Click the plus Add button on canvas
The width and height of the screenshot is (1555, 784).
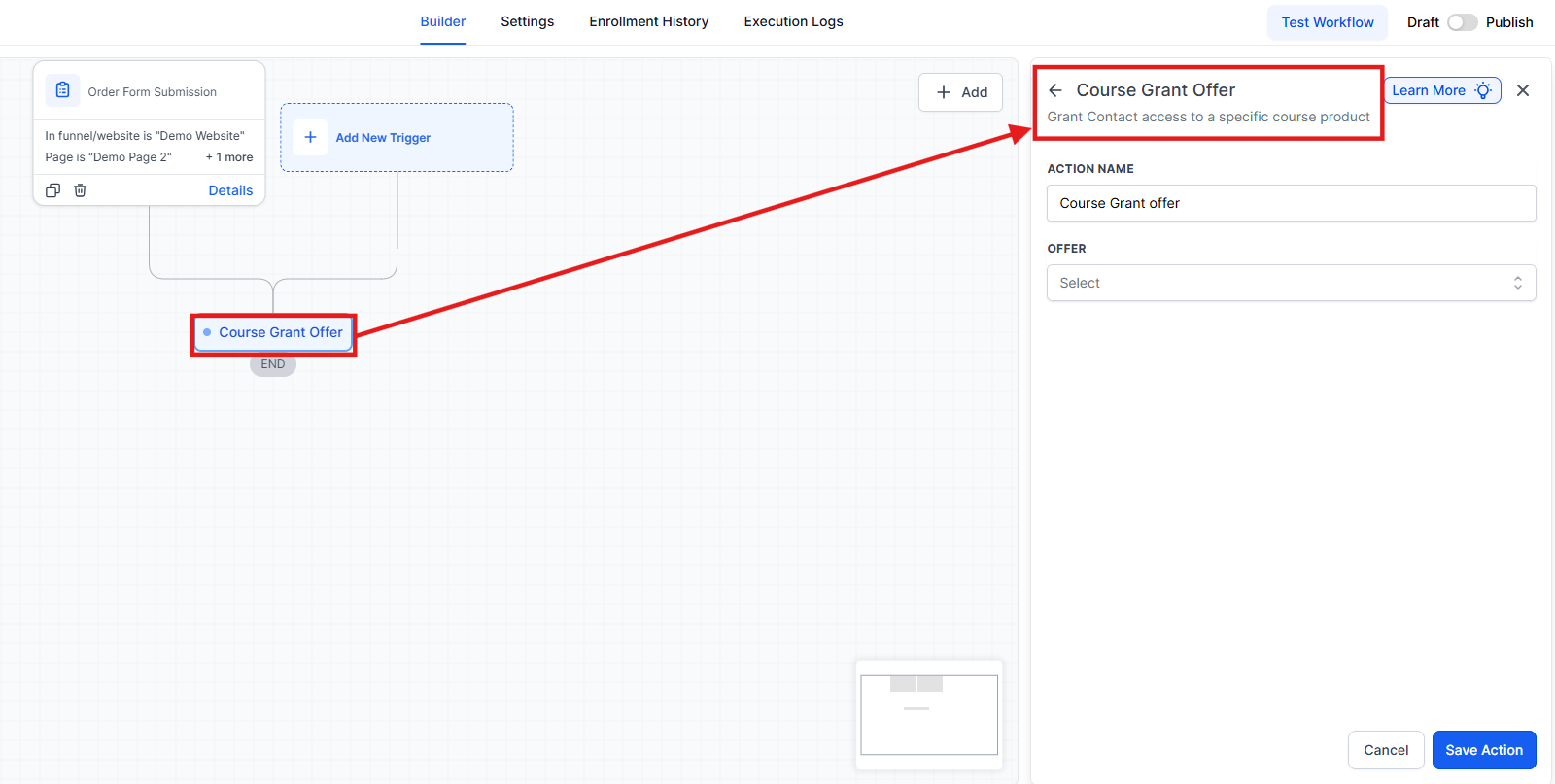pyautogui.click(x=960, y=92)
